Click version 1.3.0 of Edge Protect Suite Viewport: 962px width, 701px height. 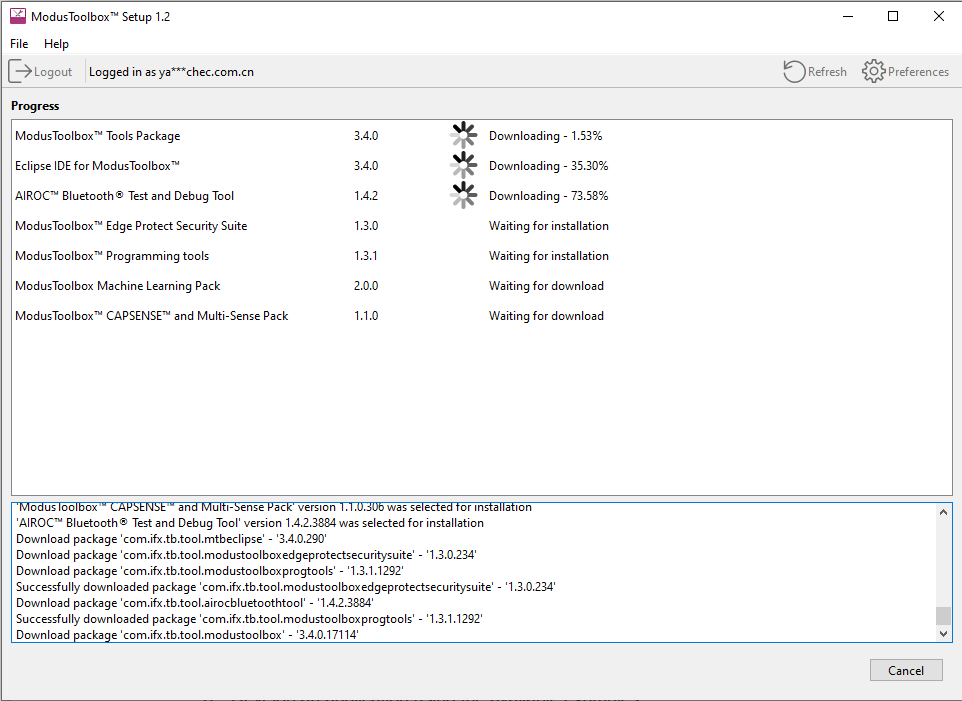366,226
